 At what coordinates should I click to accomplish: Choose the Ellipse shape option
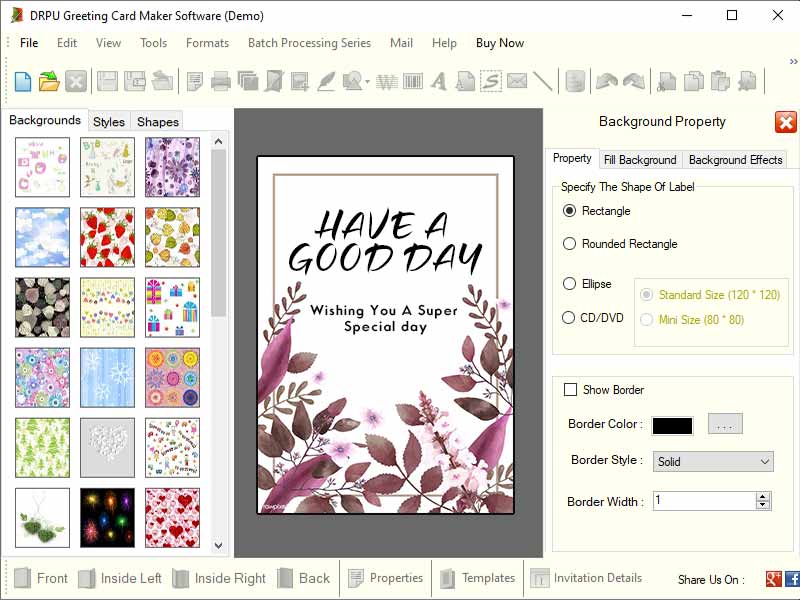coord(568,284)
